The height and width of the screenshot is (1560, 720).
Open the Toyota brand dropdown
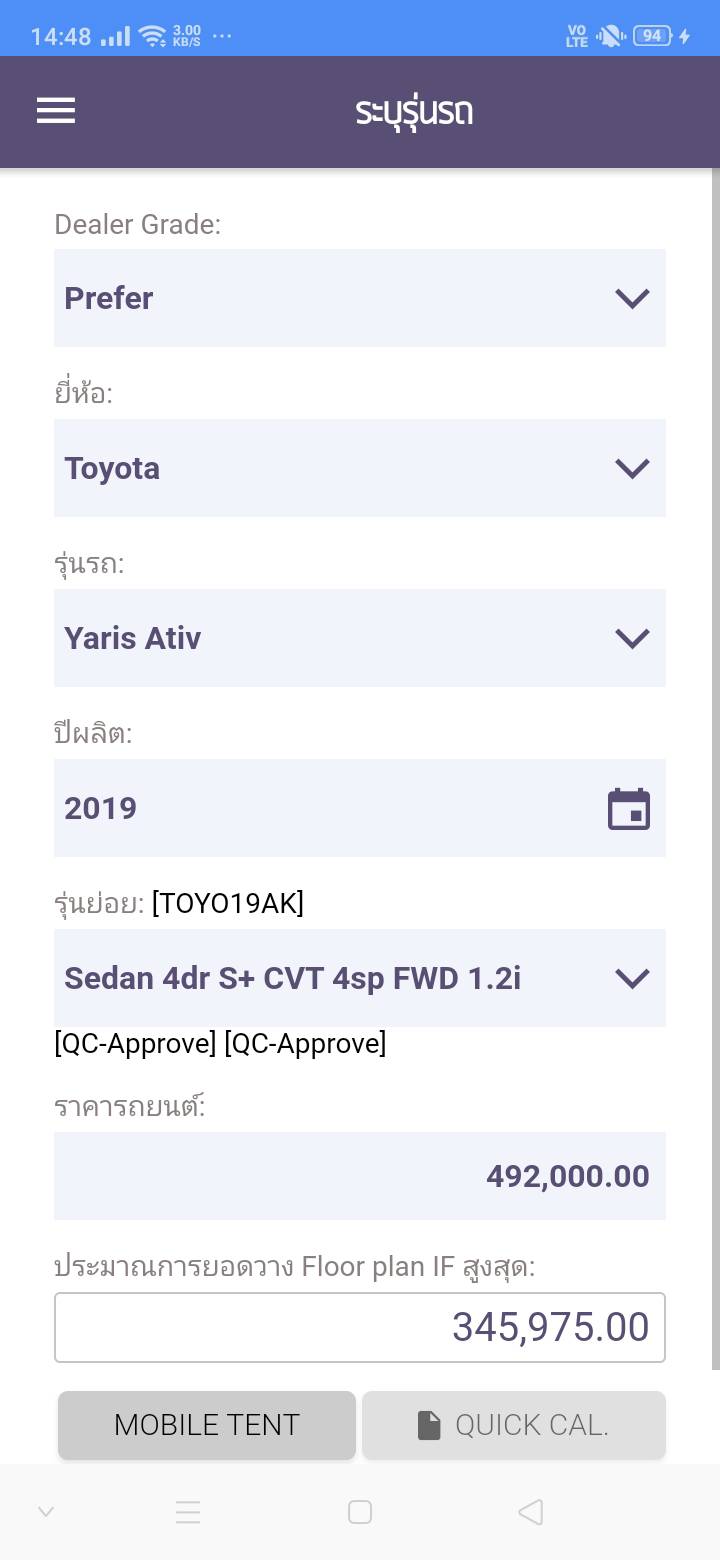tap(359, 468)
